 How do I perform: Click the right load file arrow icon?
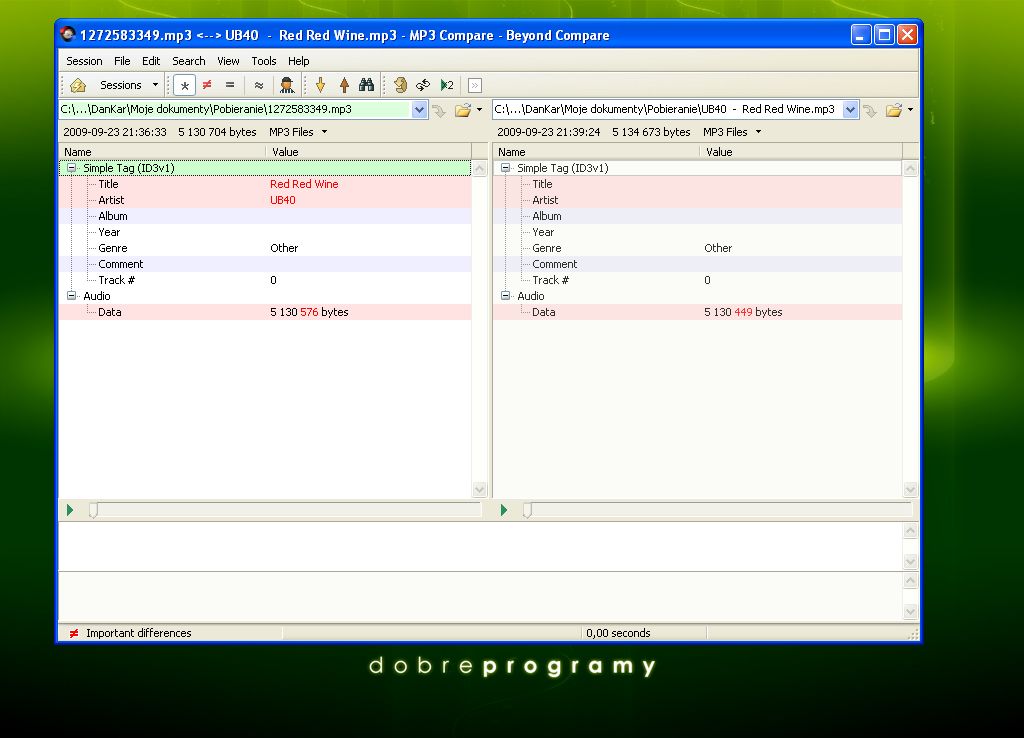[871, 110]
